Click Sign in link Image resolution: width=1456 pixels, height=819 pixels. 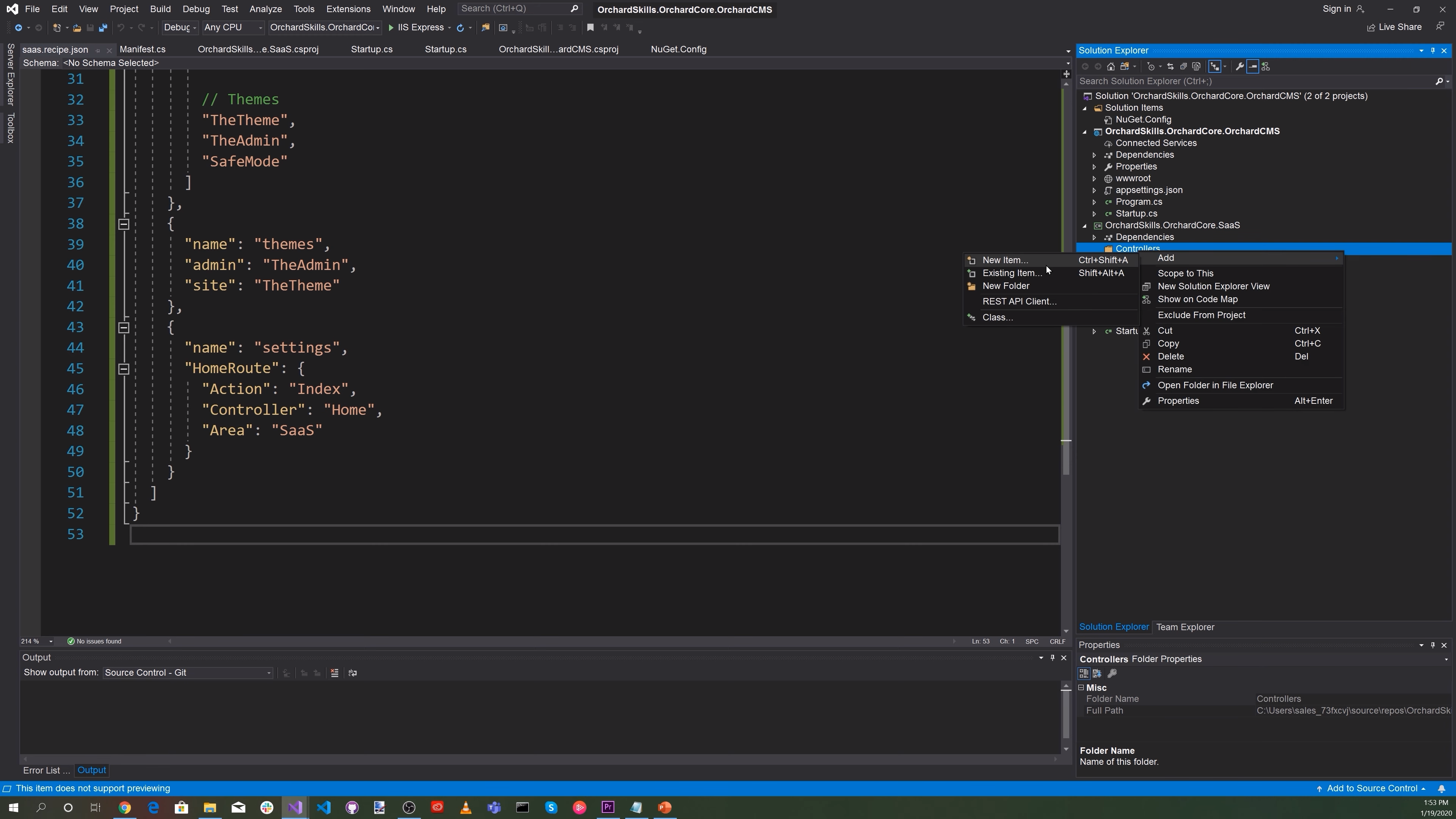pos(1343,9)
